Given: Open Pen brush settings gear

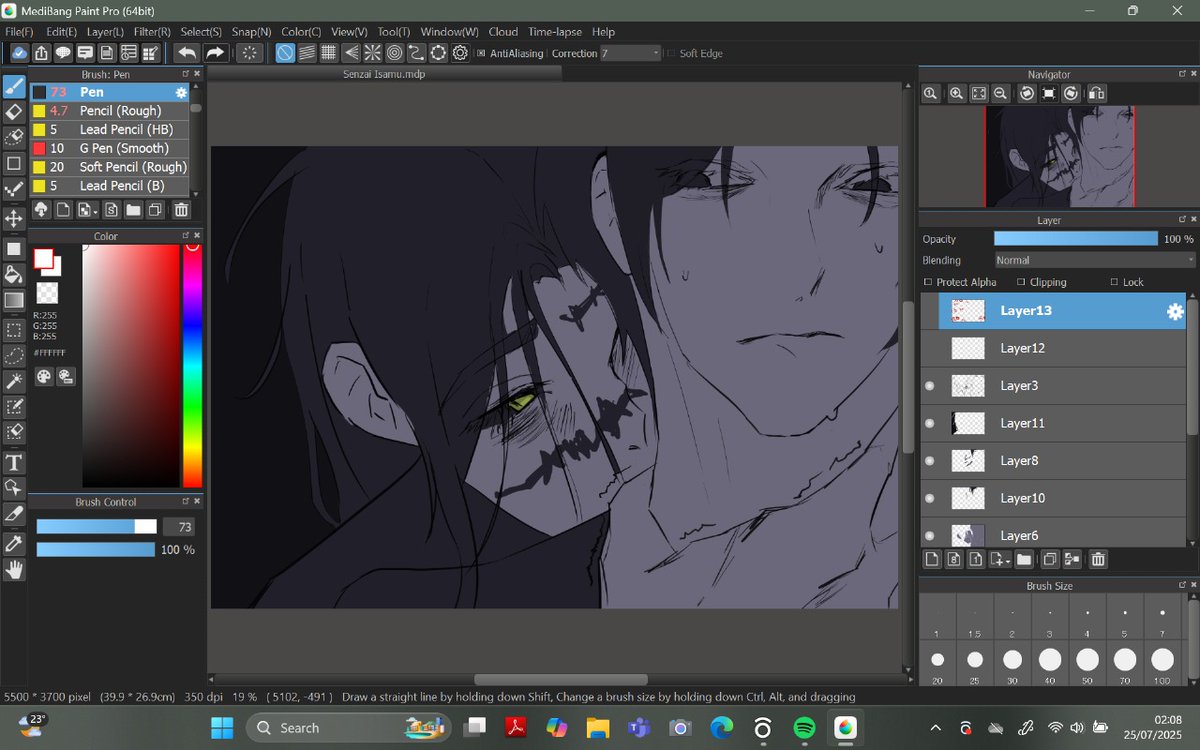Looking at the screenshot, I should tap(181, 92).
